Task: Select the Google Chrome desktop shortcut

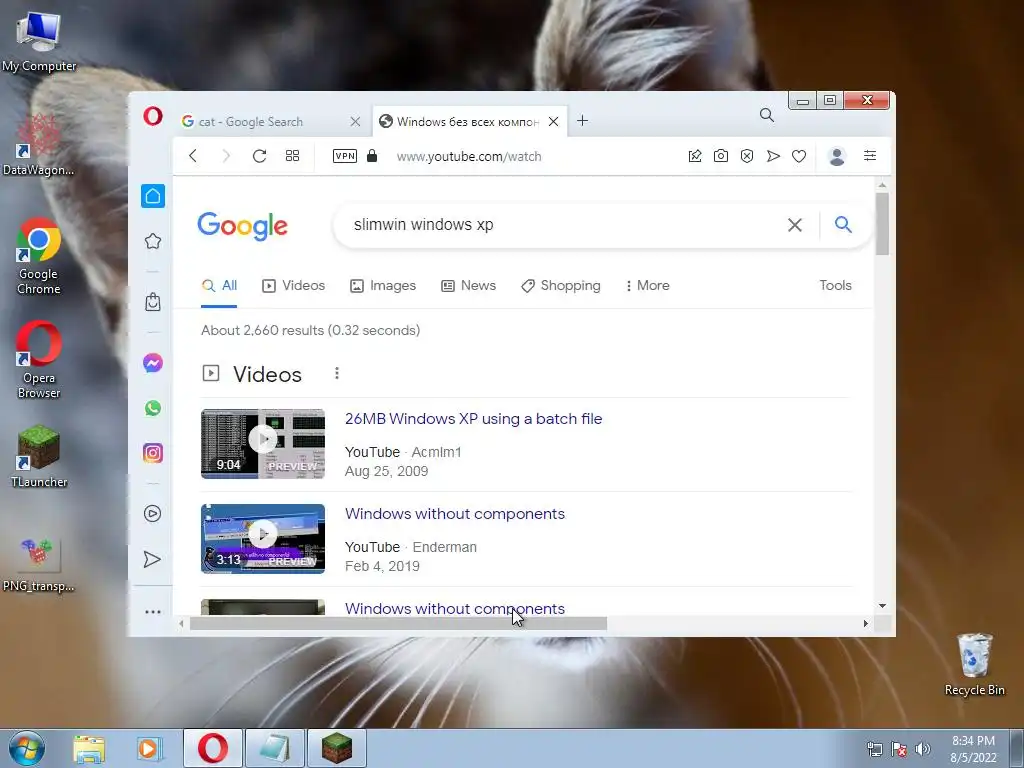Action: (39, 257)
